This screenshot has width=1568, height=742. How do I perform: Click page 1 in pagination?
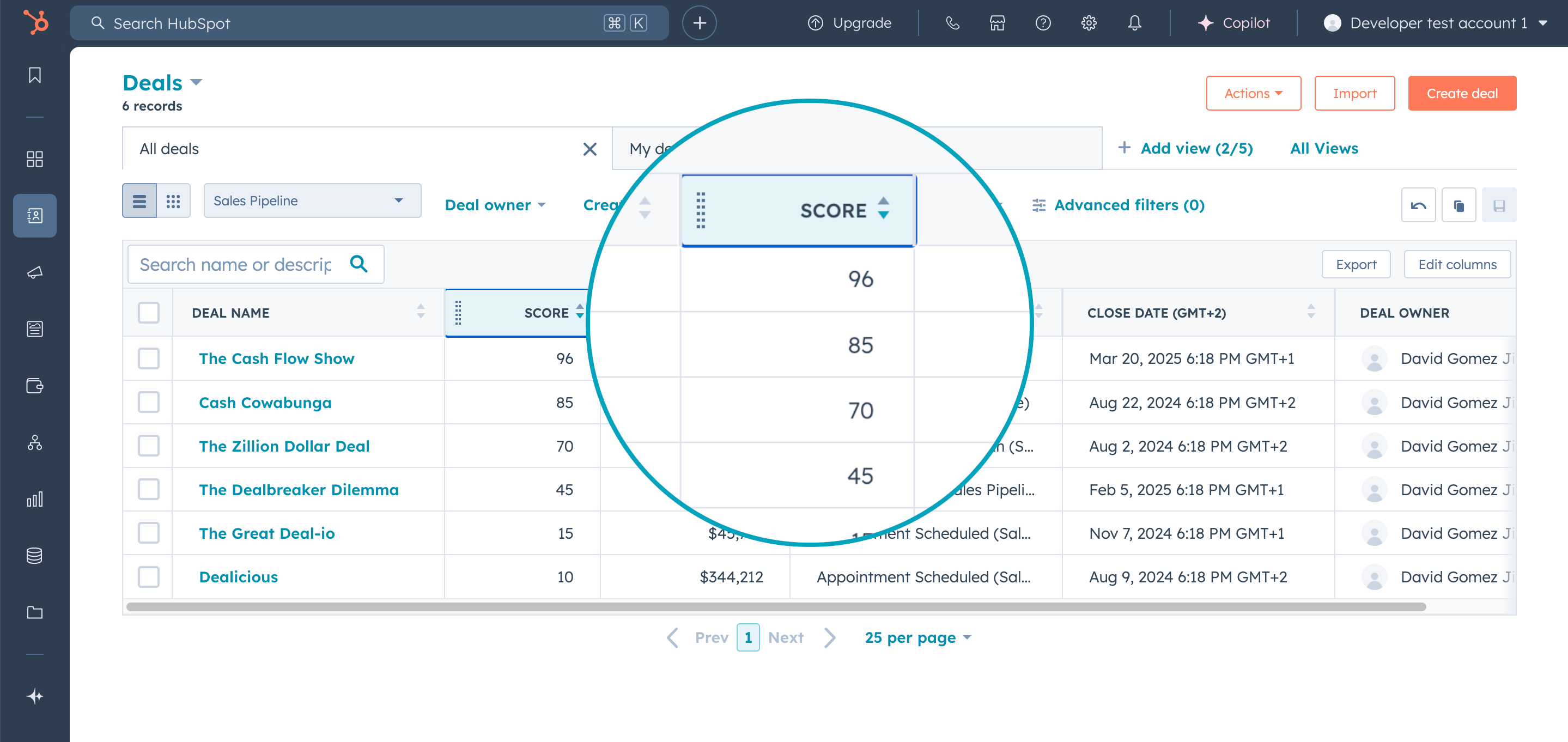click(747, 637)
